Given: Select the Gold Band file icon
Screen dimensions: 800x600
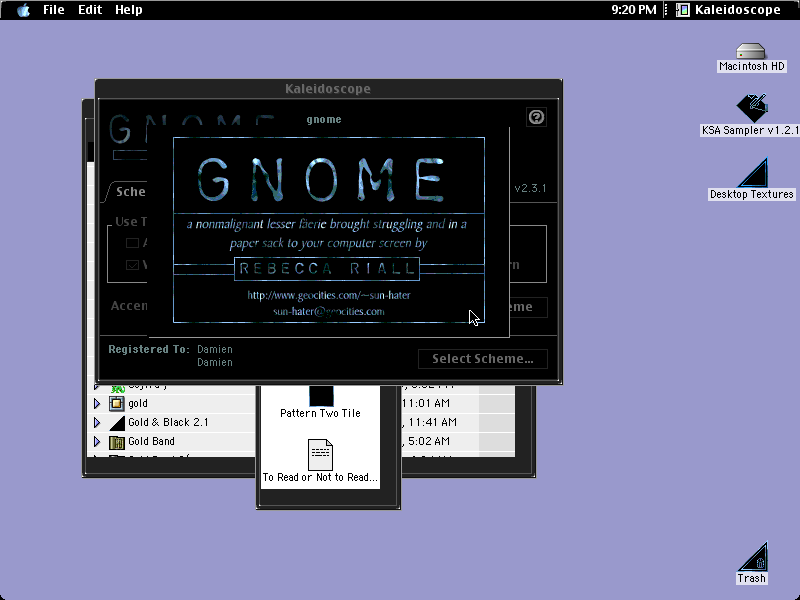Looking at the screenshot, I should 117,442.
